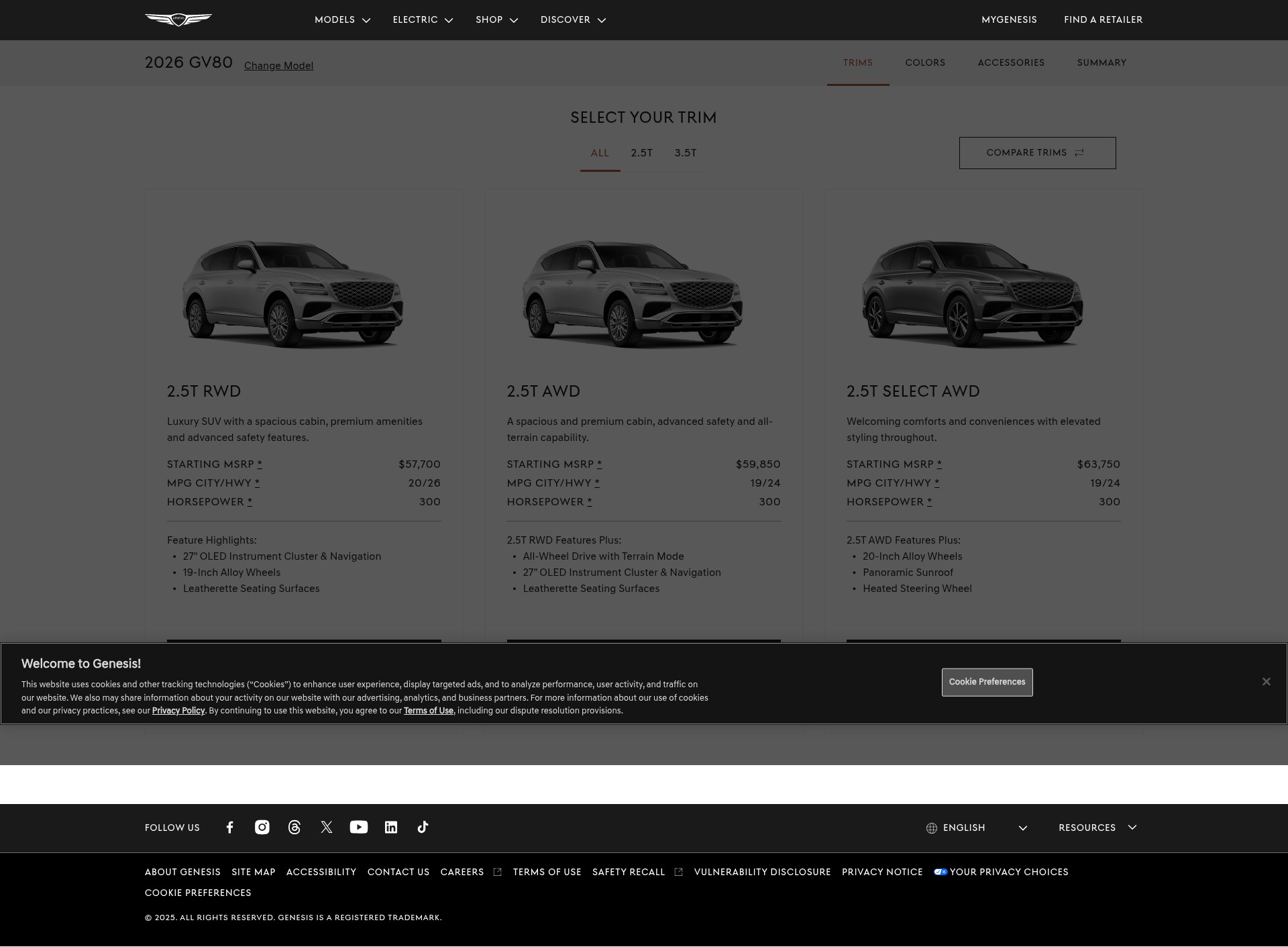The width and height of the screenshot is (1288, 947).
Task: Open the Genesis Instagram icon
Action: coord(262,828)
